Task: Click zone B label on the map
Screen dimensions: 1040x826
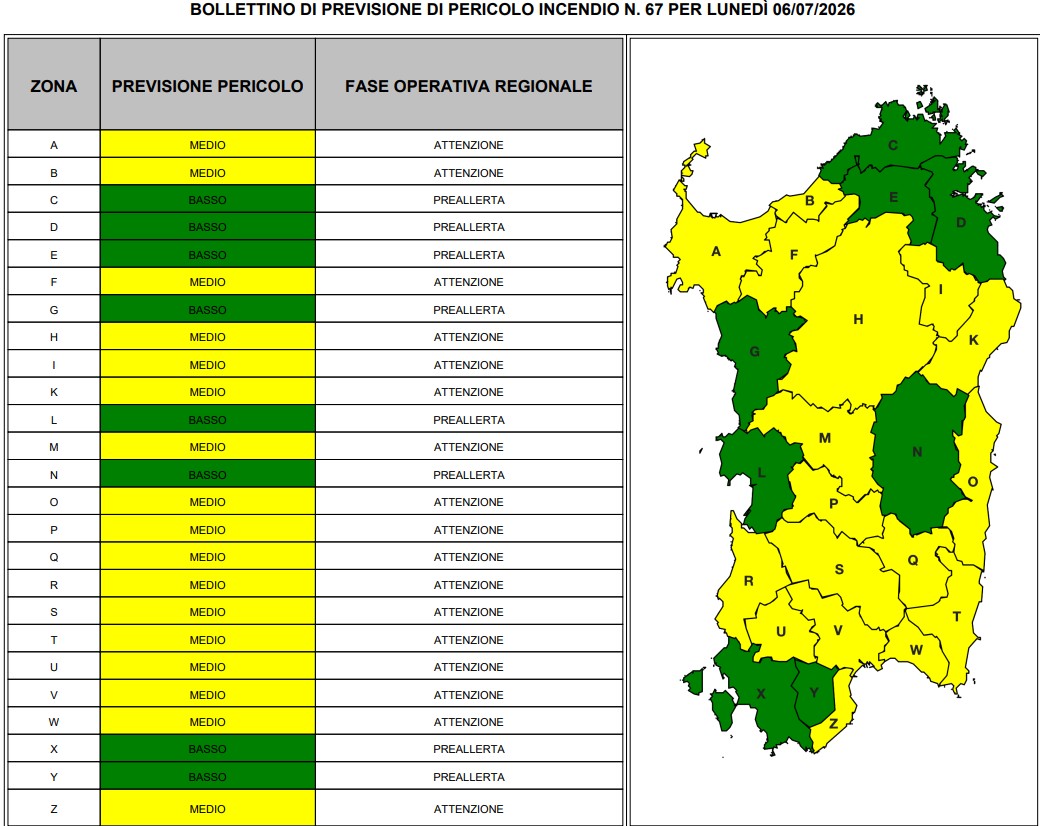Action: click(810, 200)
